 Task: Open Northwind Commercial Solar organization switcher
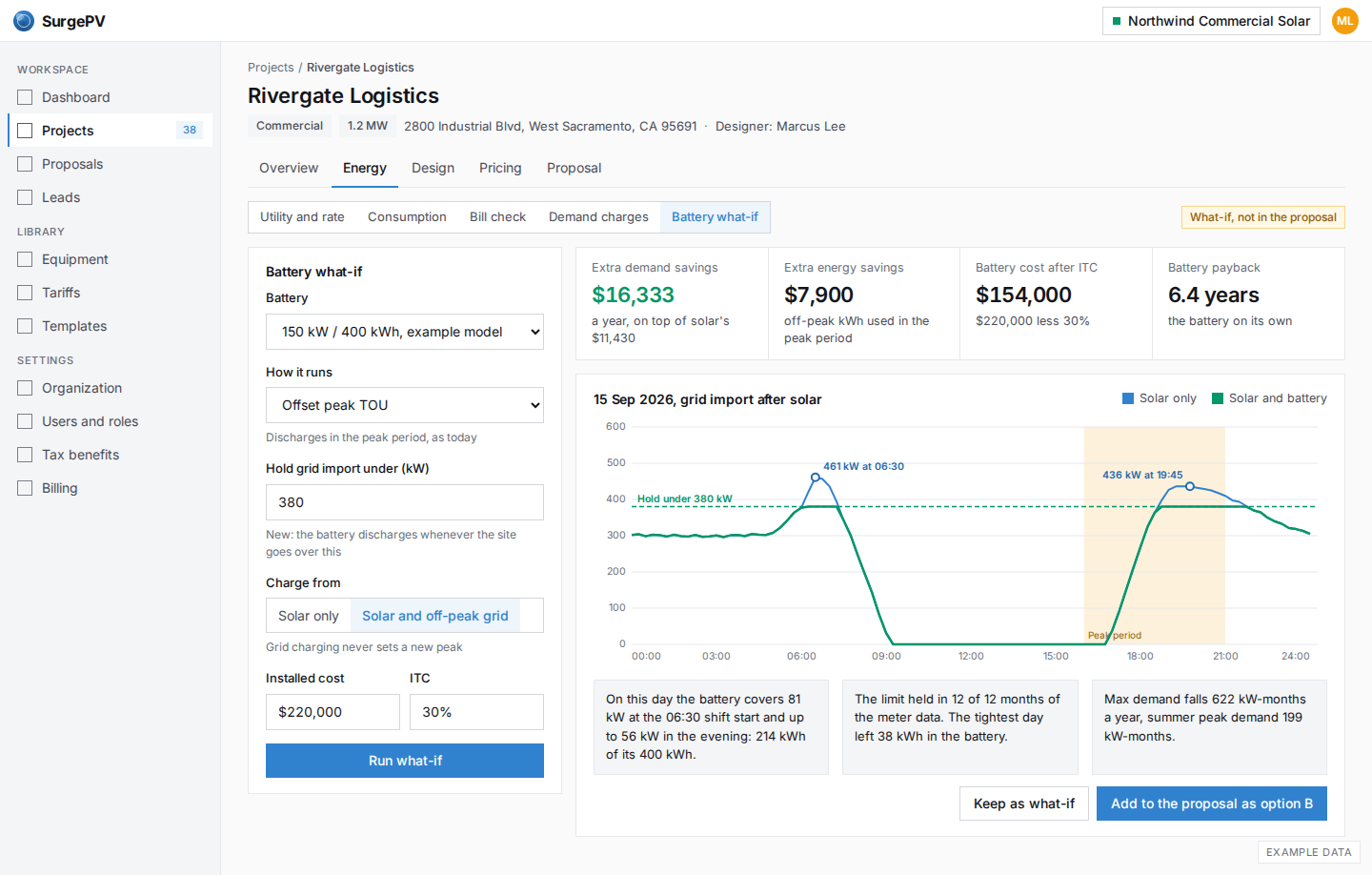pyautogui.click(x=1211, y=21)
